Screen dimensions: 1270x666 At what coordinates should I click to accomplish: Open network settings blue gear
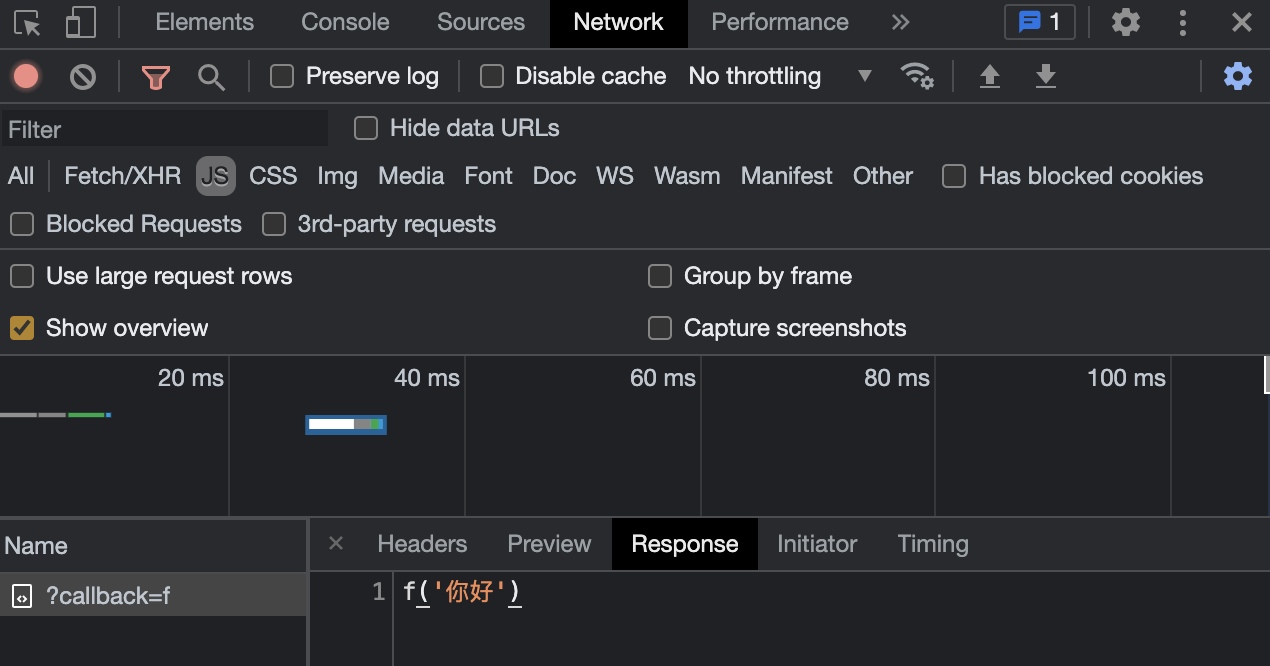[x=1238, y=76]
